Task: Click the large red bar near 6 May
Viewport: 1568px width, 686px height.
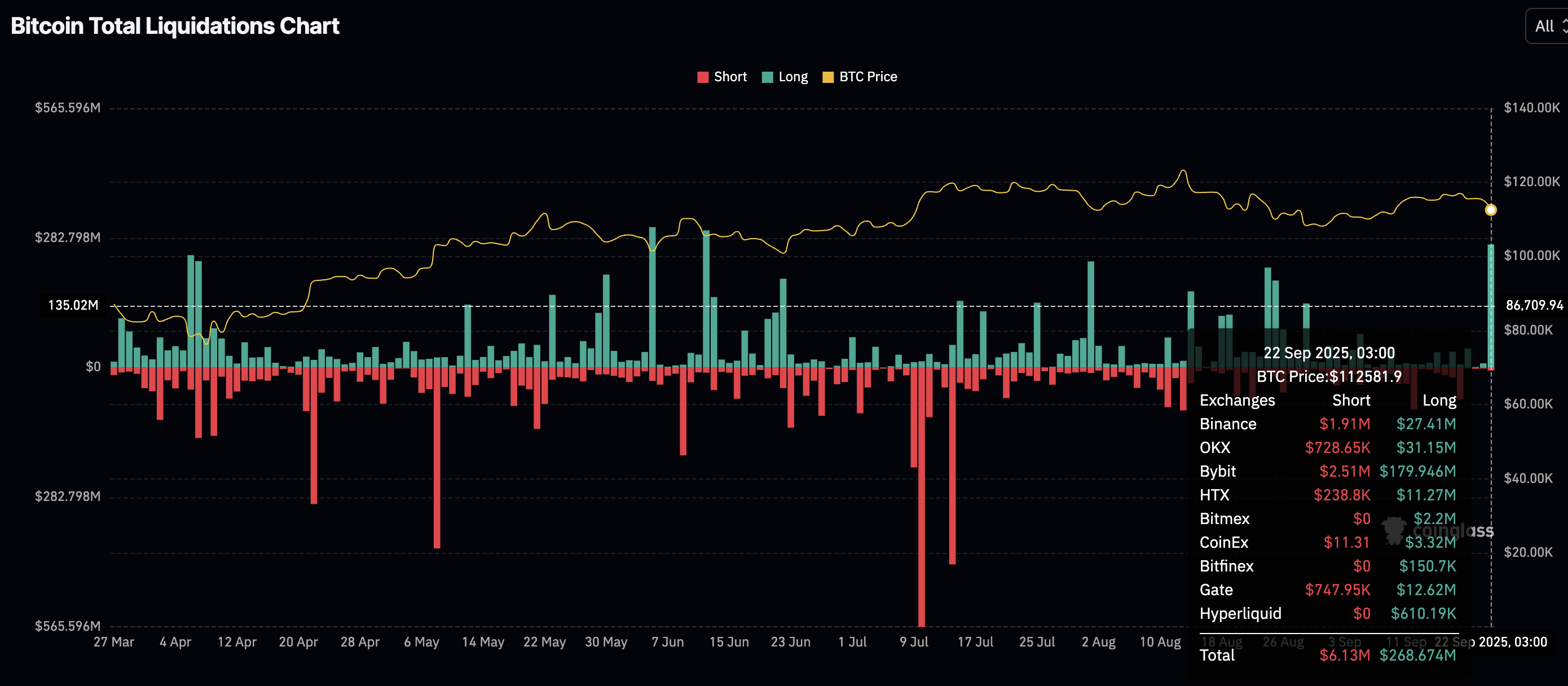Action: click(437, 458)
